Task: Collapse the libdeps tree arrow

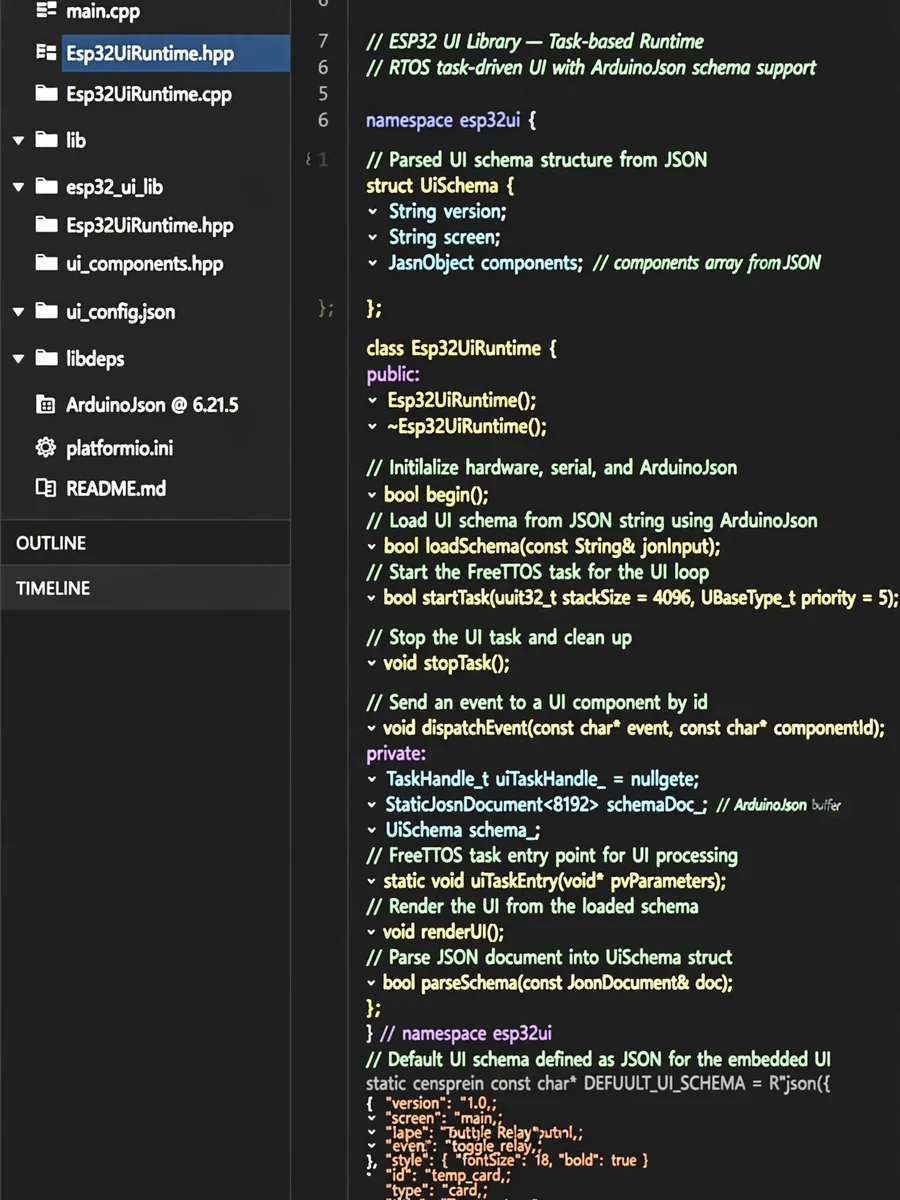Action: point(18,359)
